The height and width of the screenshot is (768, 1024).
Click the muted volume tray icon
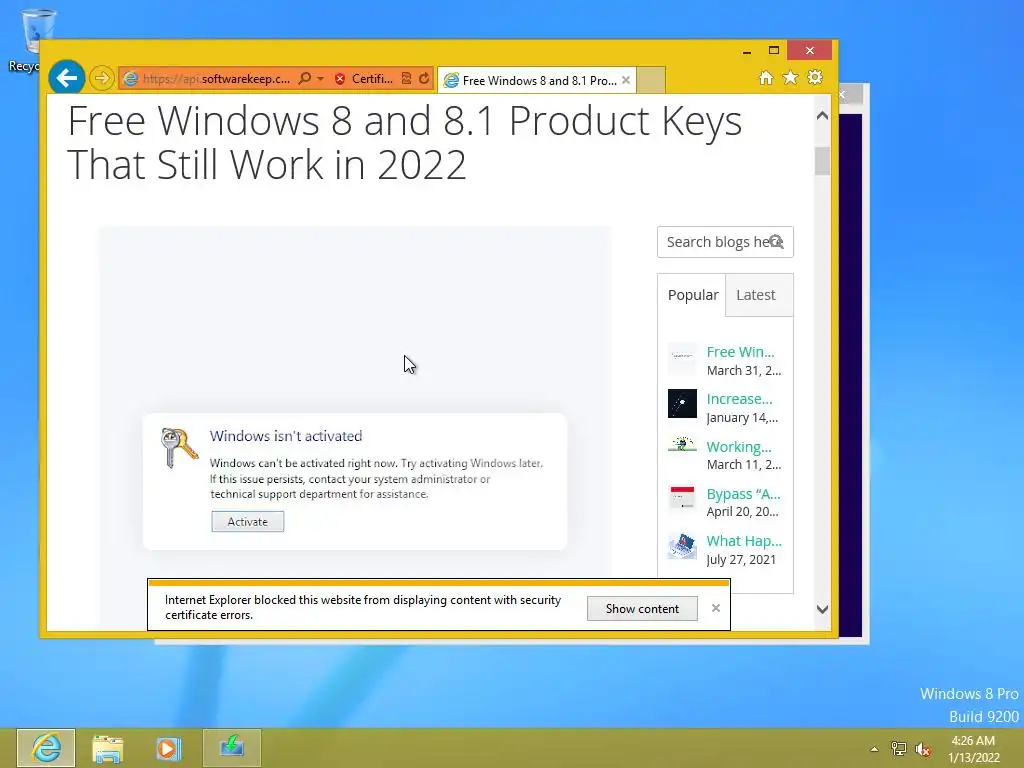coord(923,749)
